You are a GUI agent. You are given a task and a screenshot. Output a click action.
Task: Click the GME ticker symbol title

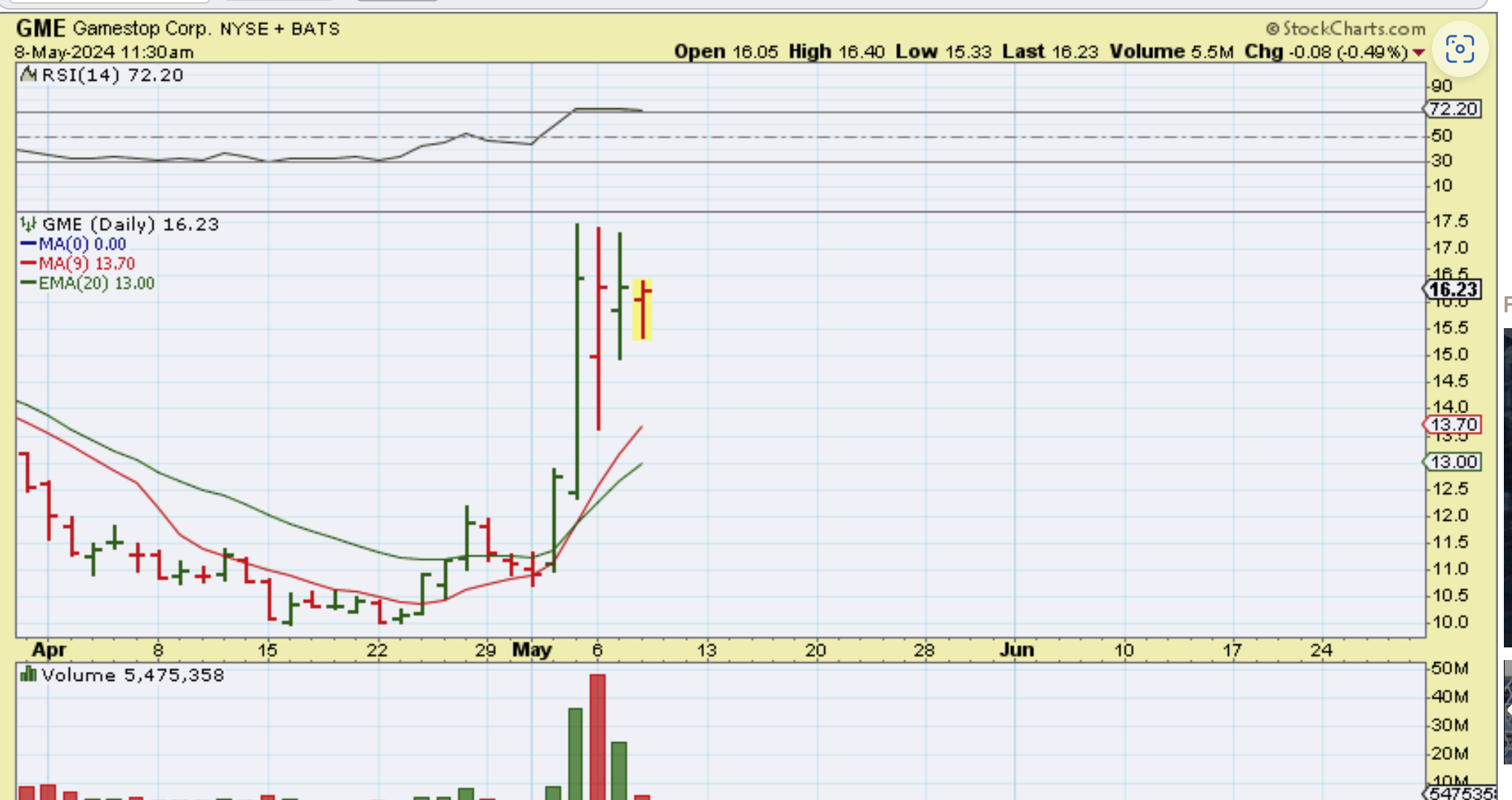click(41, 29)
